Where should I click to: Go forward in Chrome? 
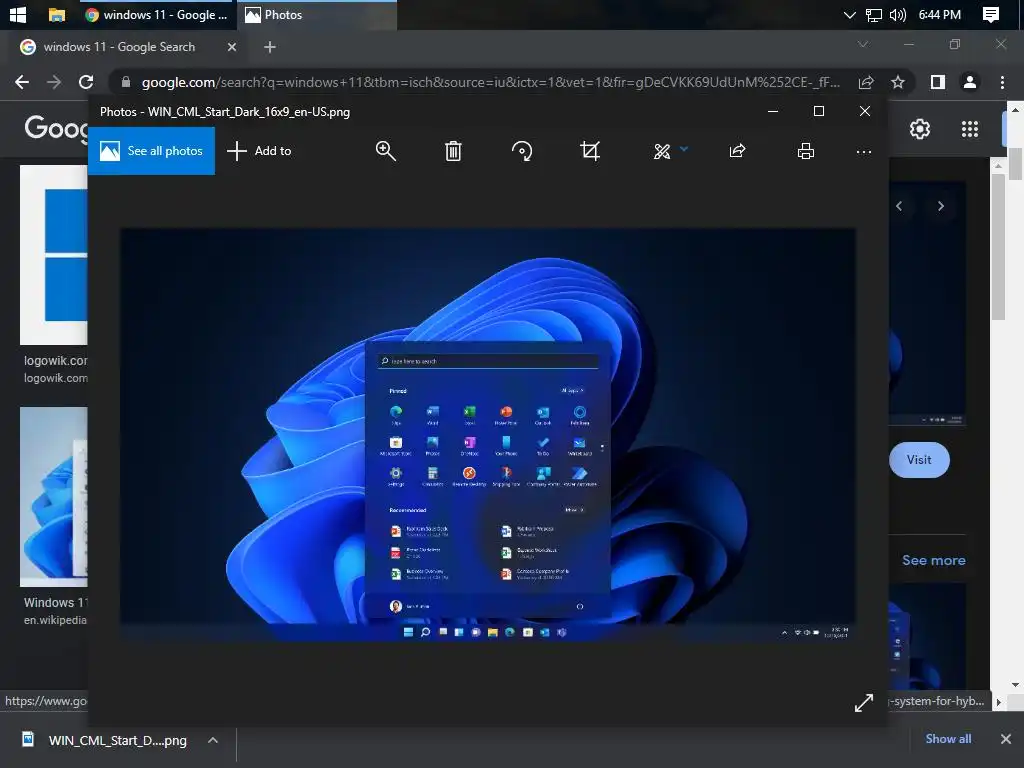(x=54, y=82)
